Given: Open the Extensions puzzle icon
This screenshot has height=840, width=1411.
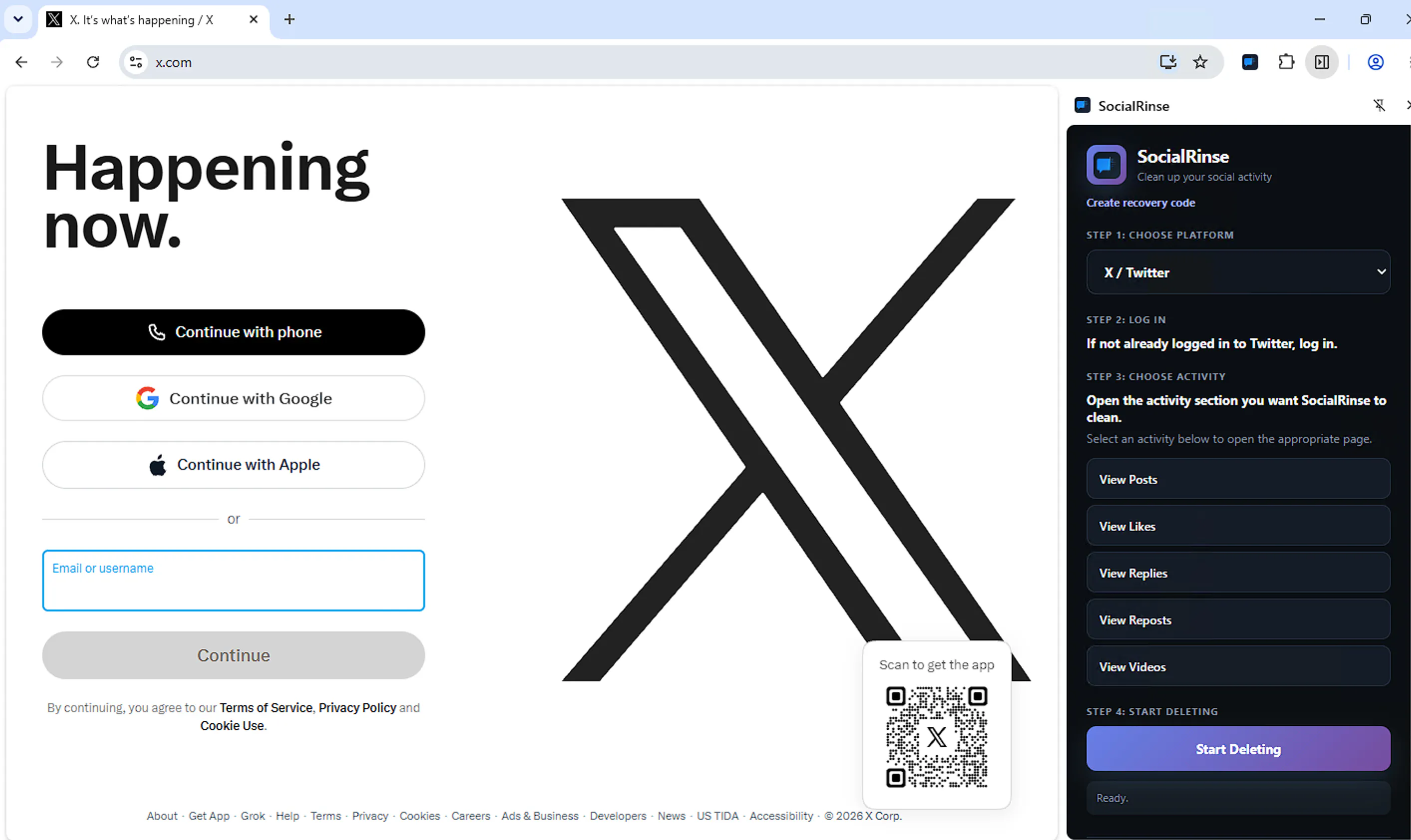Looking at the screenshot, I should (x=1286, y=62).
